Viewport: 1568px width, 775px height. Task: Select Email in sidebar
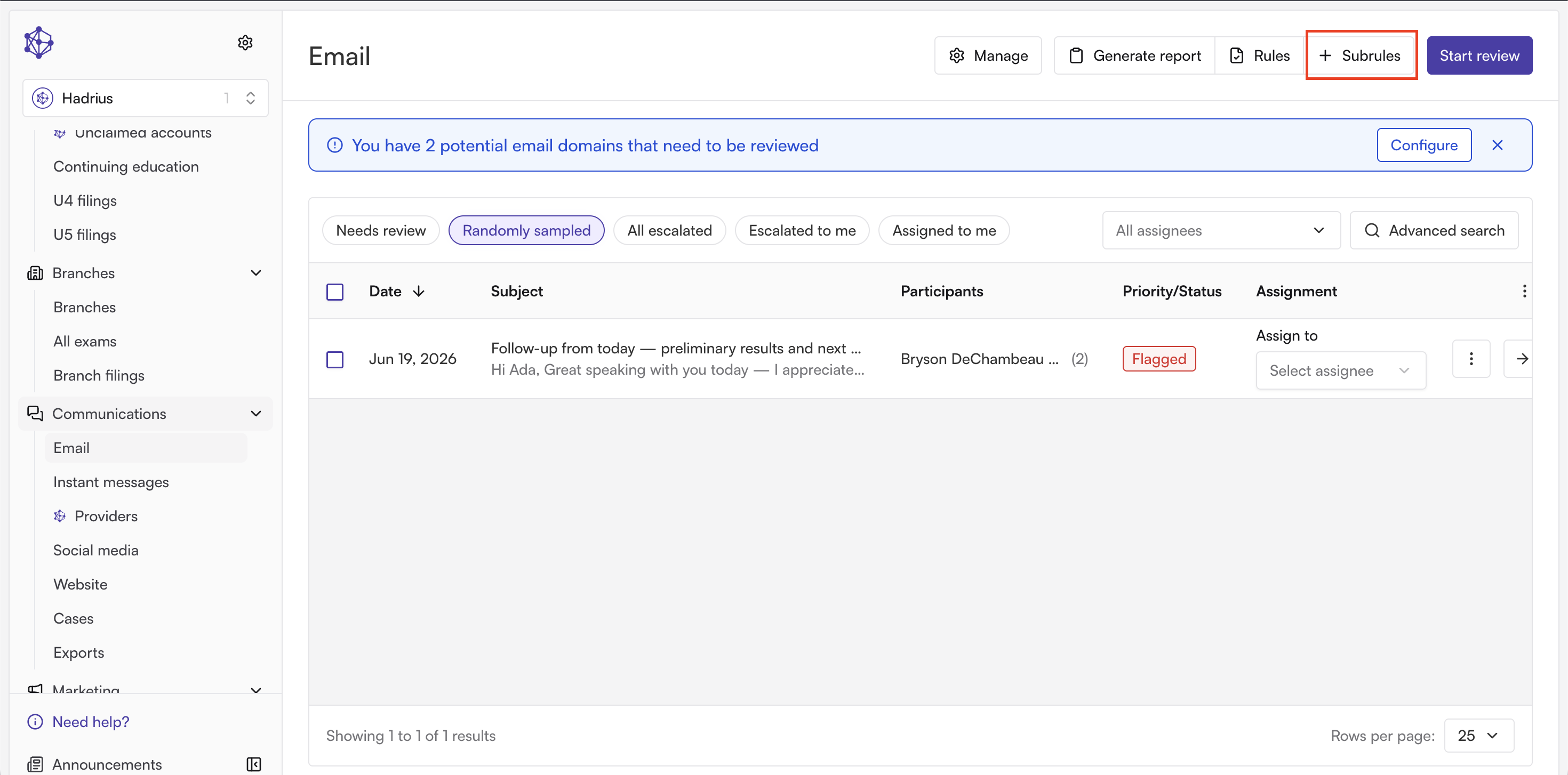(146, 448)
